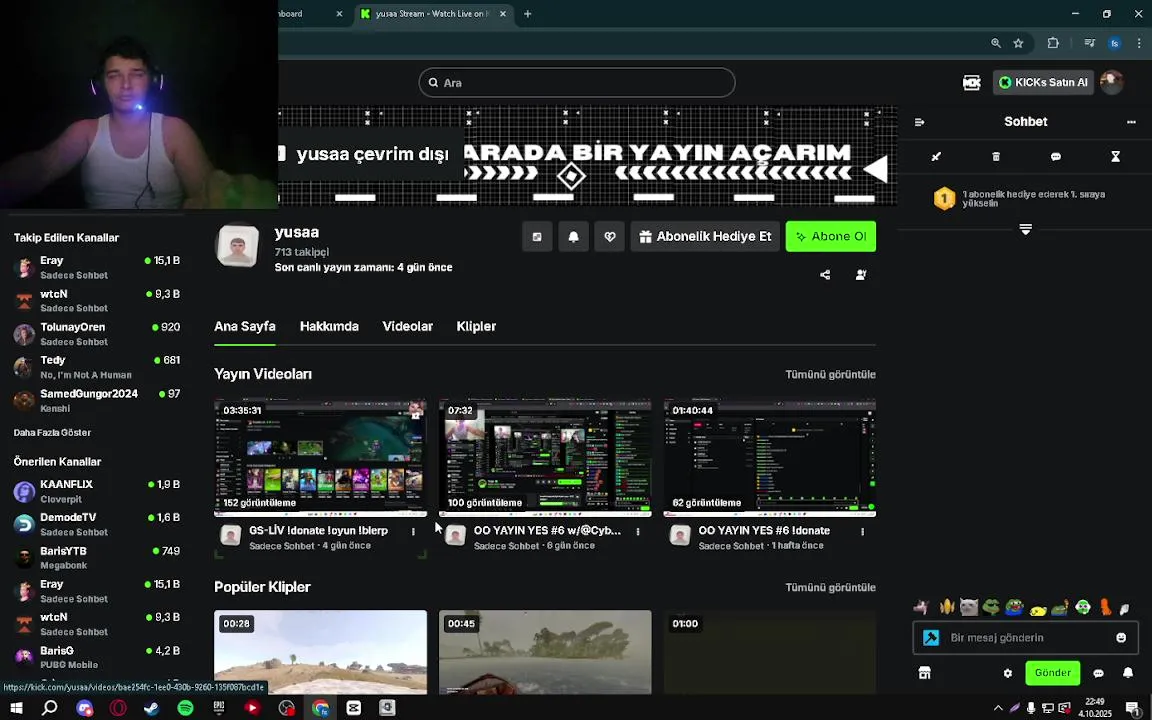This screenshot has height=720, width=1152.
Task: Show hidden system tray icons chevron
Action: [x=998, y=708]
